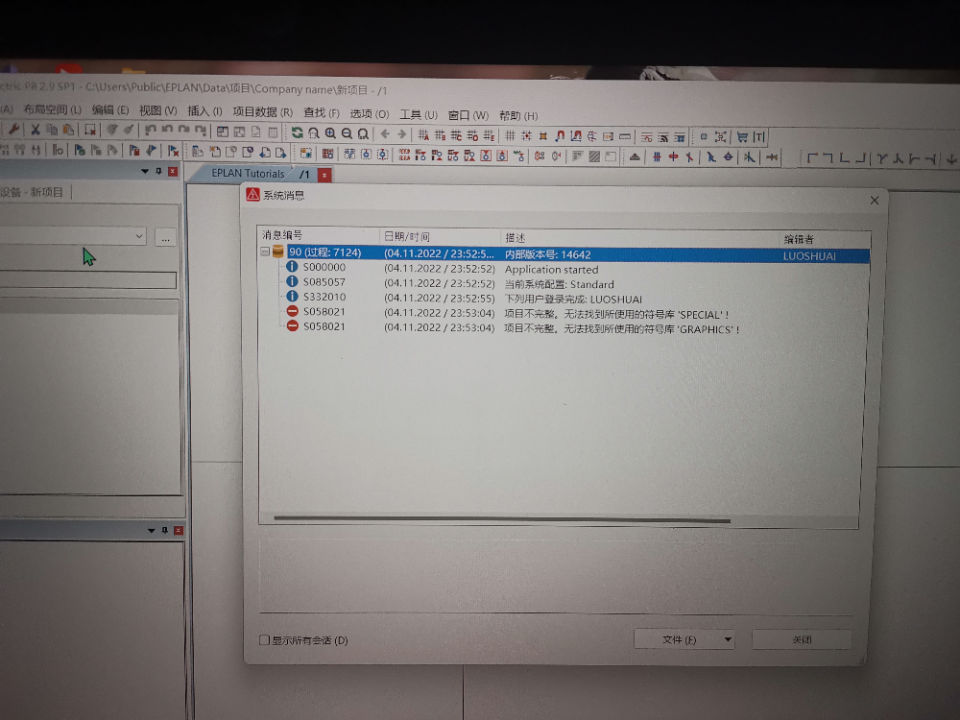The height and width of the screenshot is (720, 960).
Task: Toggle the Grid C icon
Action: (x=456, y=135)
